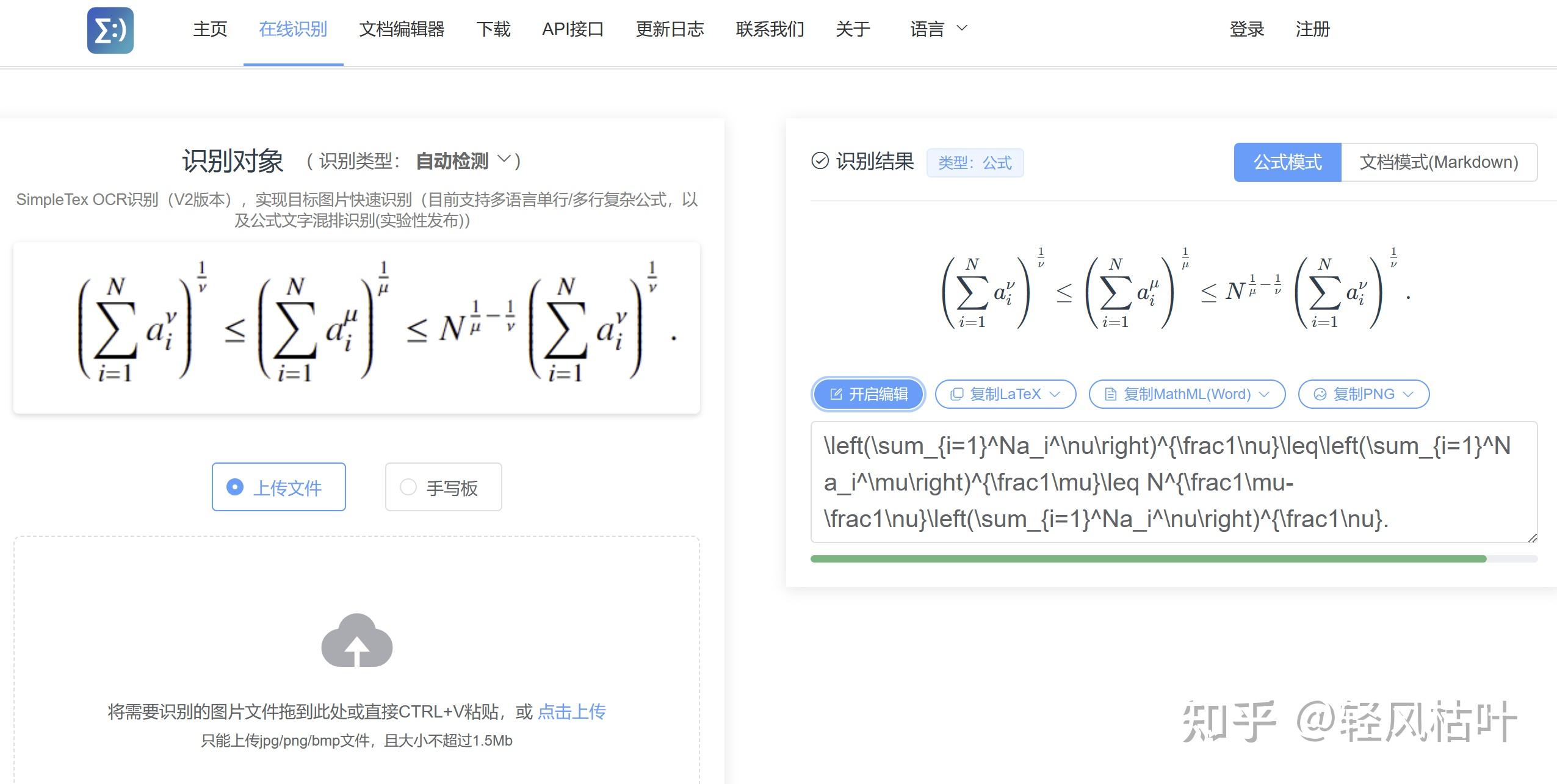Switch to the 在线识别 tab

point(294,29)
